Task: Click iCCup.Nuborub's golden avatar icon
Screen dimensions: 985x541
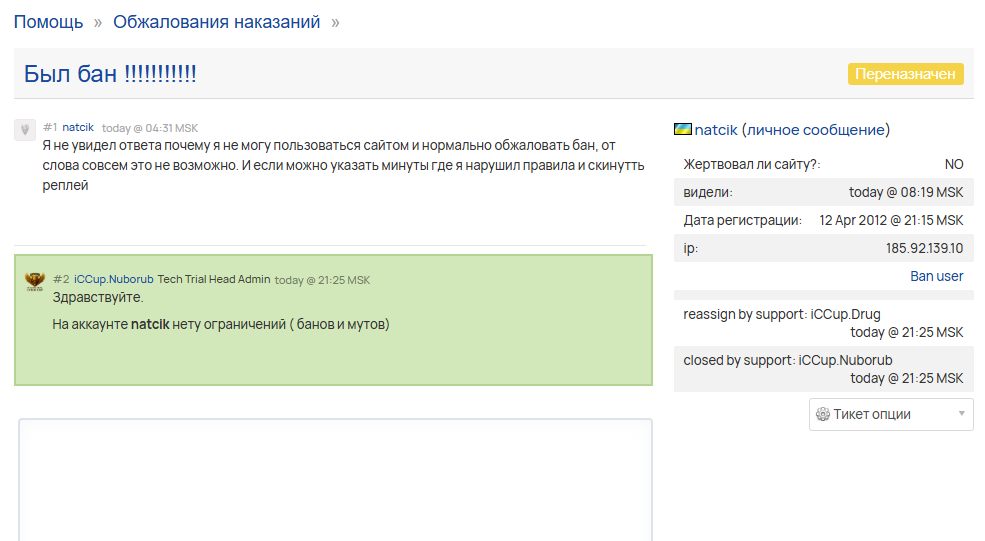Action: click(x=35, y=281)
